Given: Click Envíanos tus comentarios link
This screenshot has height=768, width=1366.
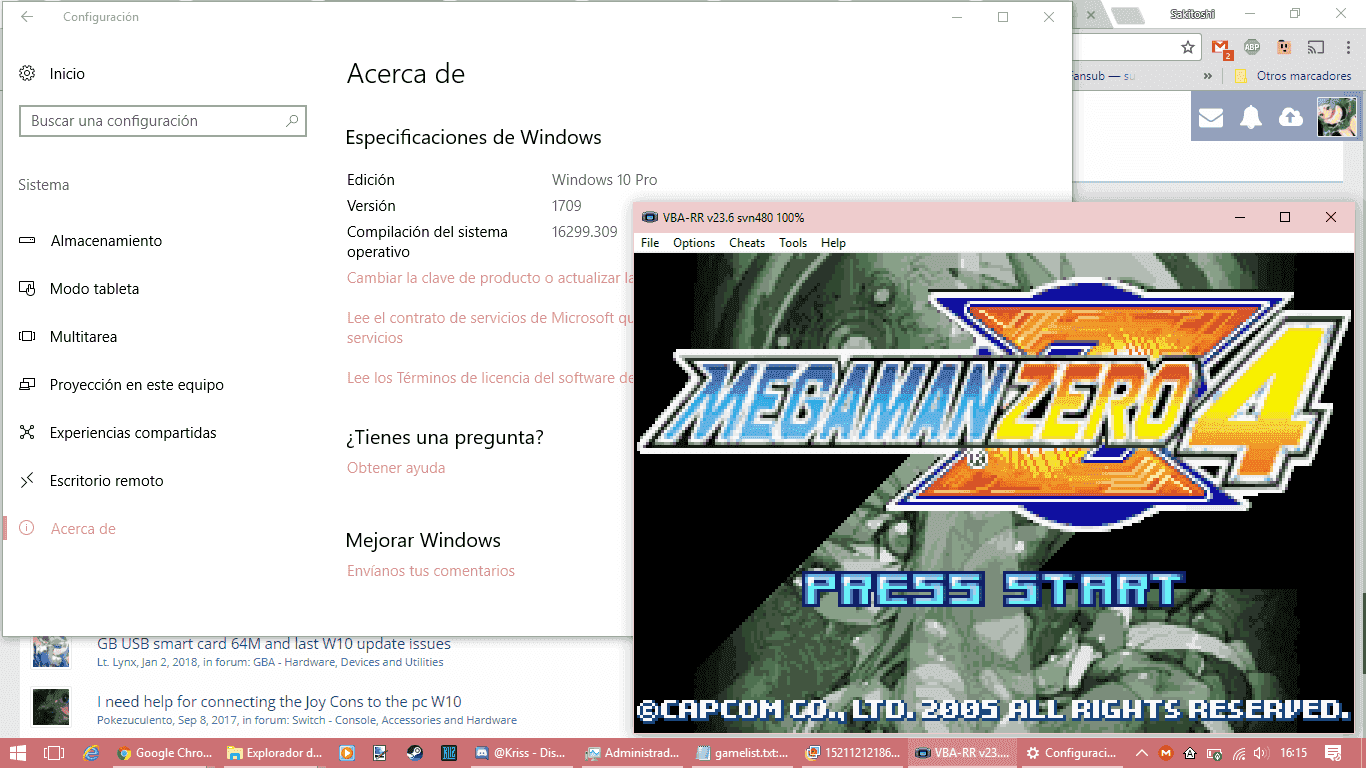Looking at the screenshot, I should [x=431, y=571].
